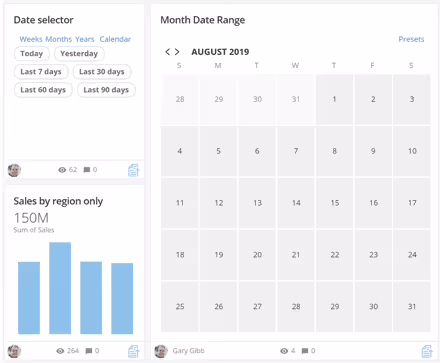The height and width of the screenshot is (363, 440).
Task: Select August 10 in calendar
Action: (x=412, y=151)
